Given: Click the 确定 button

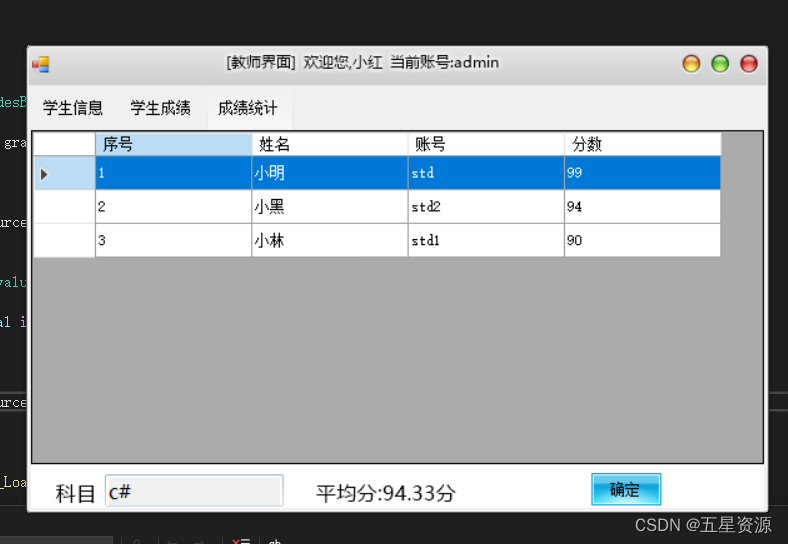Looking at the screenshot, I should coord(626,489).
